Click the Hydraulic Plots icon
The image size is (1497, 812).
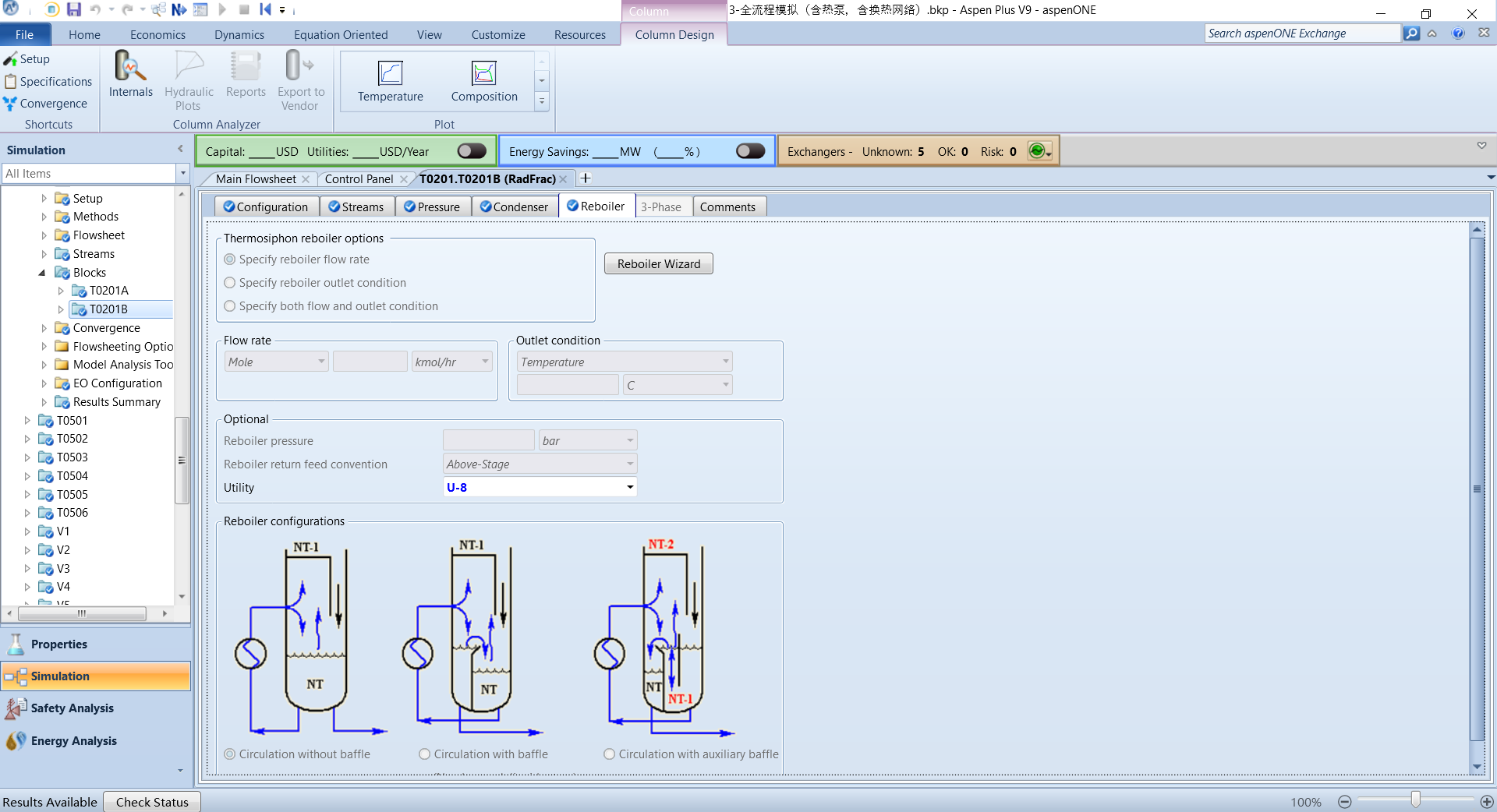pos(189,81)
